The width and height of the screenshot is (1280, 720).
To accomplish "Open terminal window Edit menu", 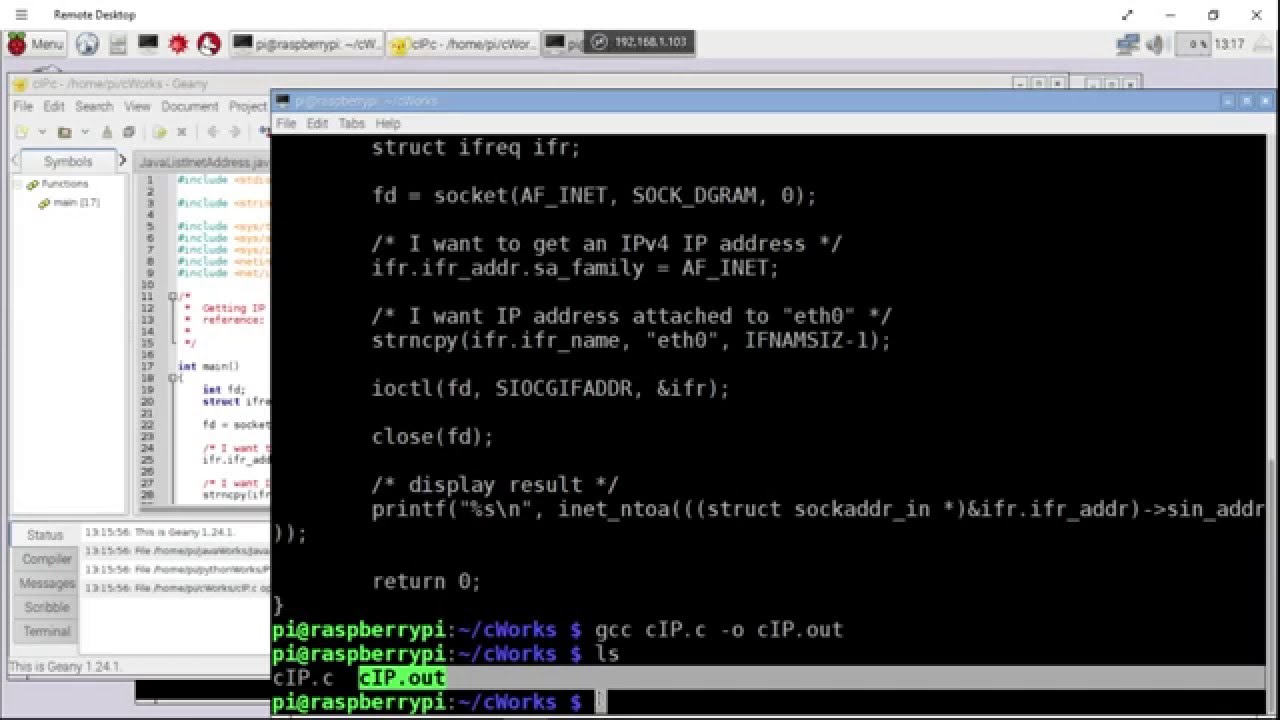I will coord(317,123).
